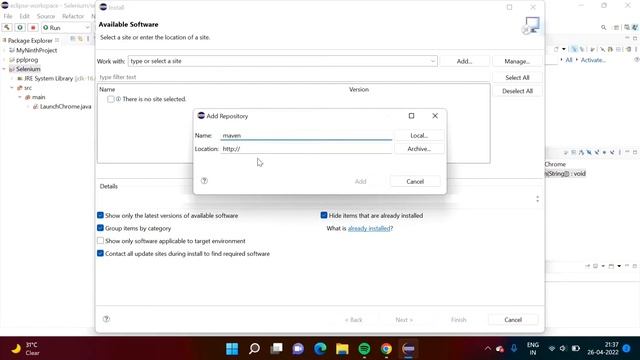Toggle Group items by category checkbox

coord(100,228)
